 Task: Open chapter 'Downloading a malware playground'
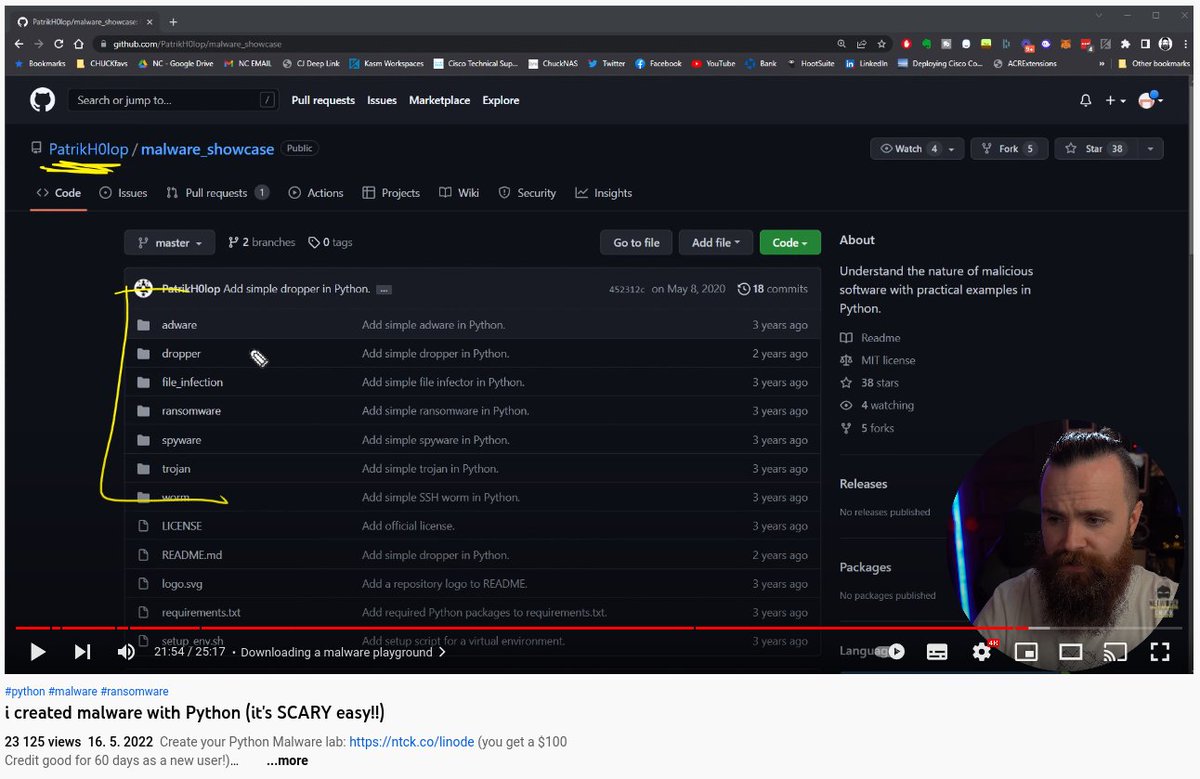coord(343,652)
